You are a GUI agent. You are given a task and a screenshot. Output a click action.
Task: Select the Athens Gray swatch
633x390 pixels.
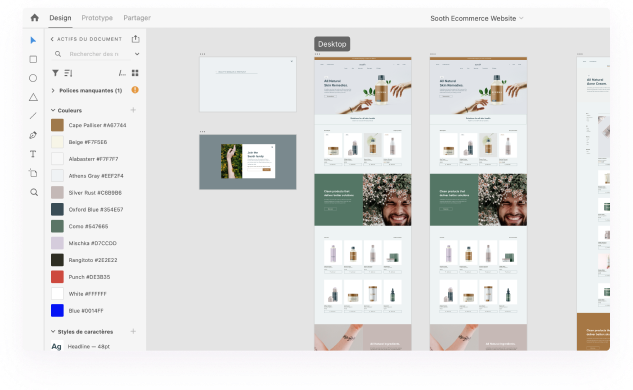click(x=57, y=176)
